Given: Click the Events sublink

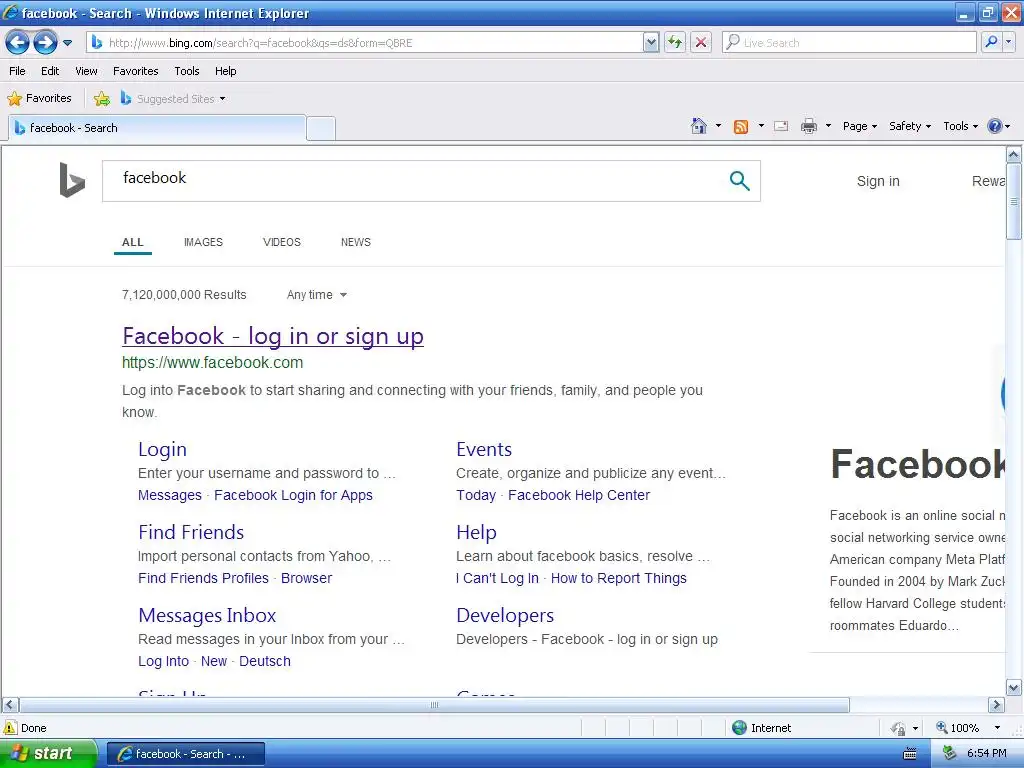Looking at the screenshot, I should (x=484, y=449).
